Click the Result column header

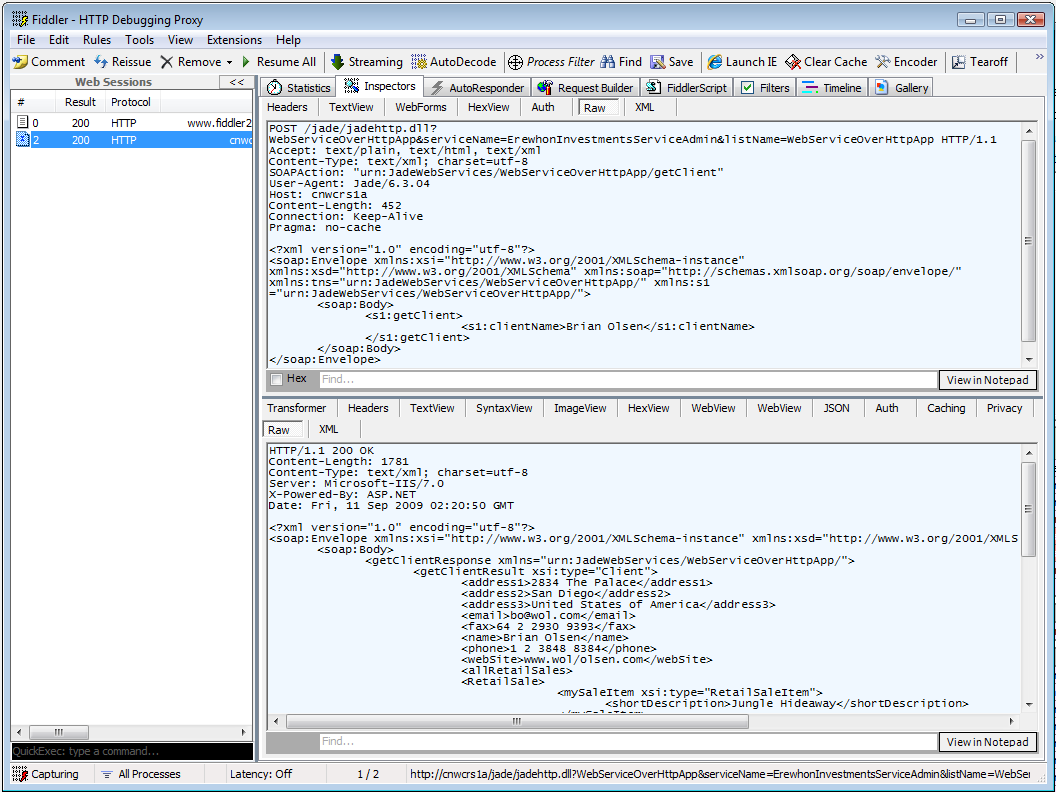[x=80, y=102]
